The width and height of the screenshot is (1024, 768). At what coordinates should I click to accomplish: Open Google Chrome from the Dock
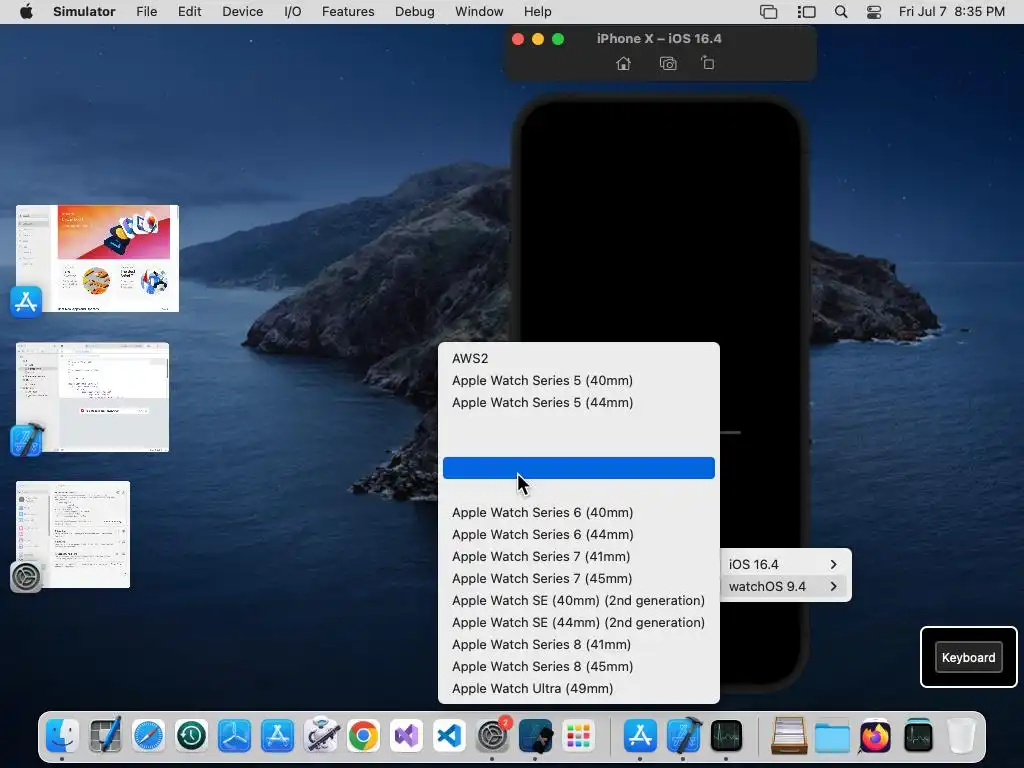click(364, 735)
